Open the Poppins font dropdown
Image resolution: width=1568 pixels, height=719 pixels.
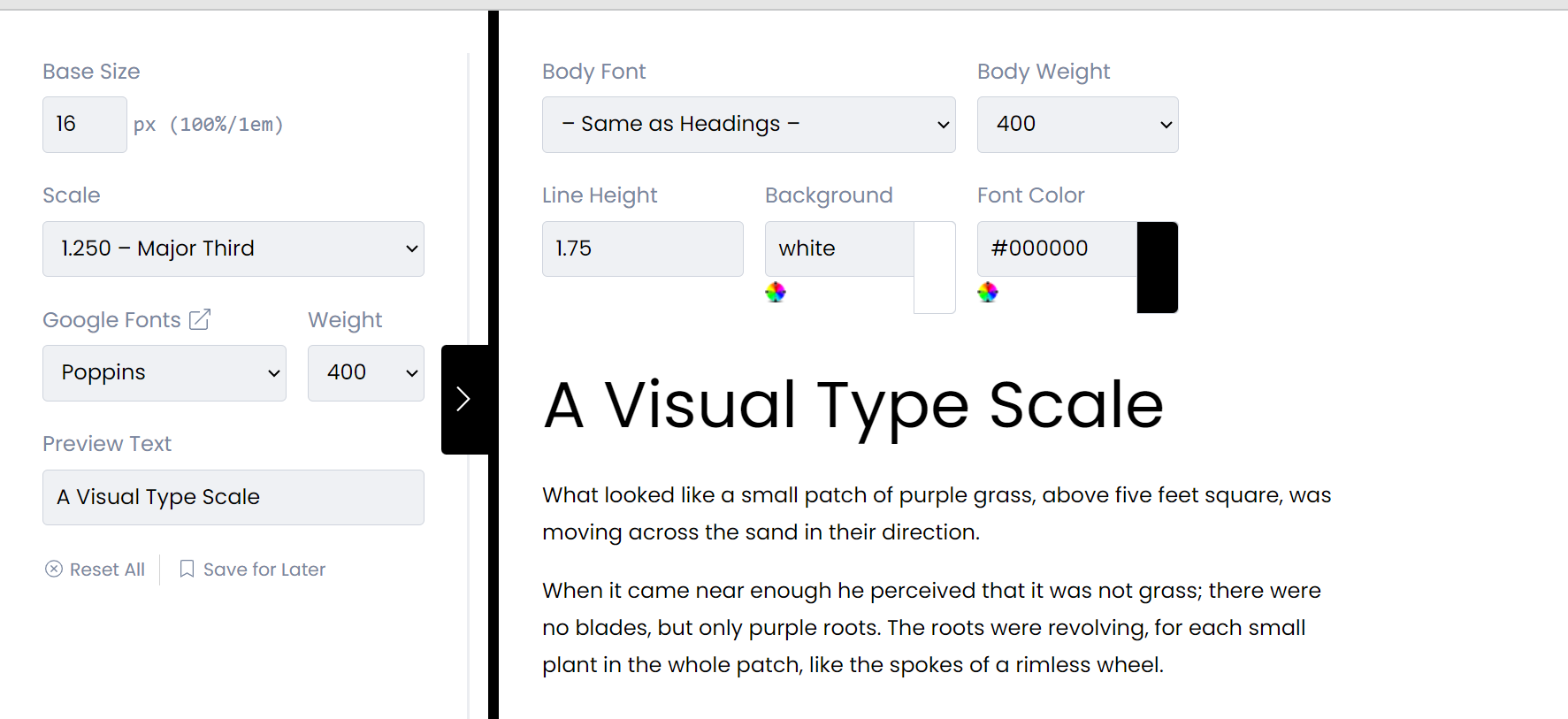click(164, 372)
